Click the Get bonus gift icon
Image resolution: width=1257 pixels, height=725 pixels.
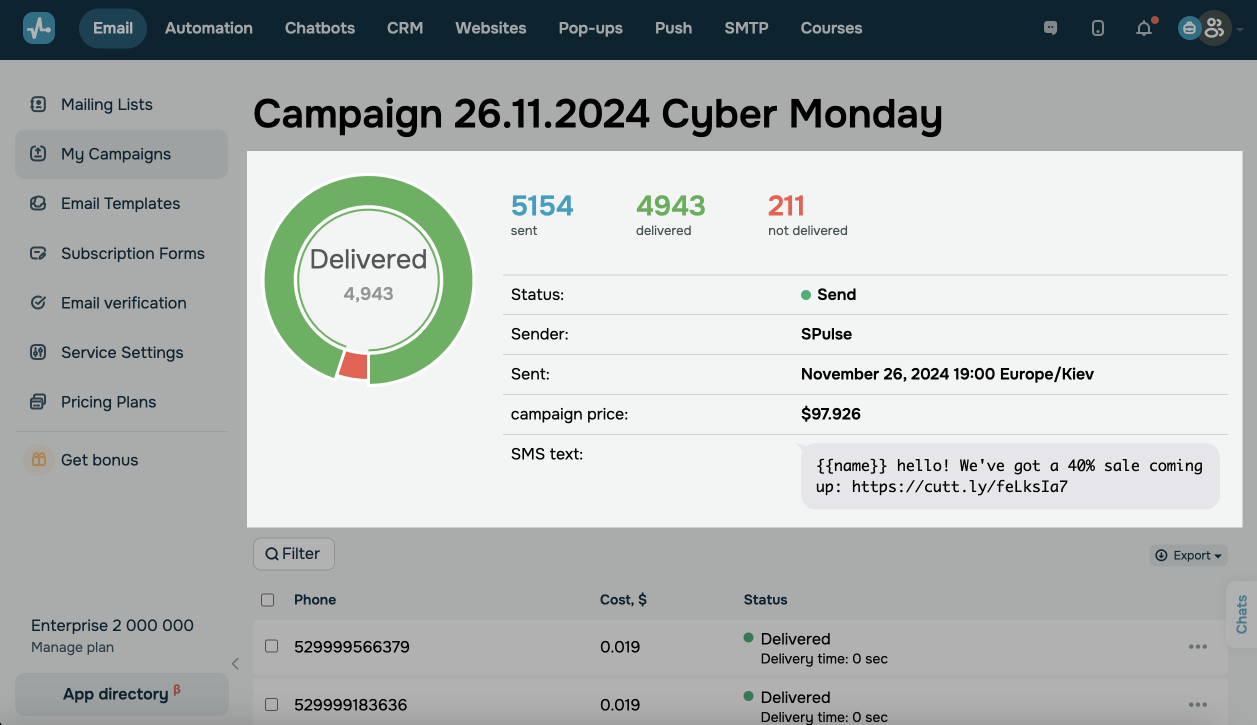click(38, 460)
